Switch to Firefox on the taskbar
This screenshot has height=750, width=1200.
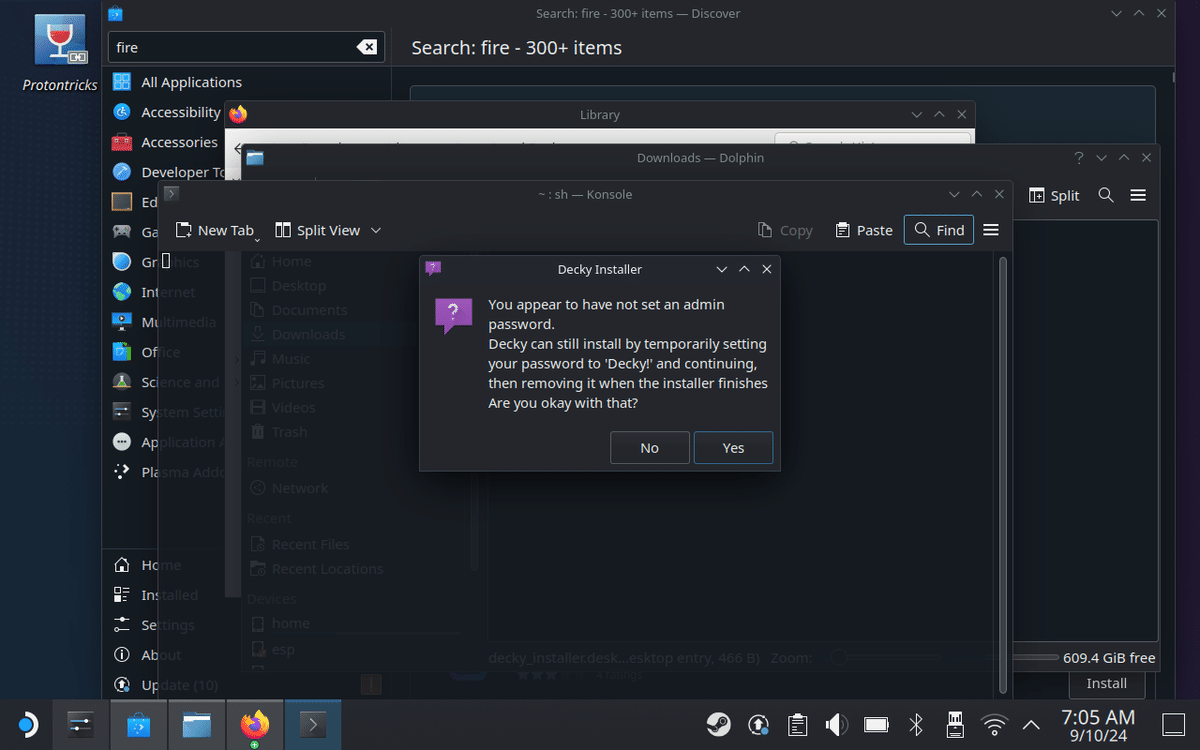coord(255,725)
